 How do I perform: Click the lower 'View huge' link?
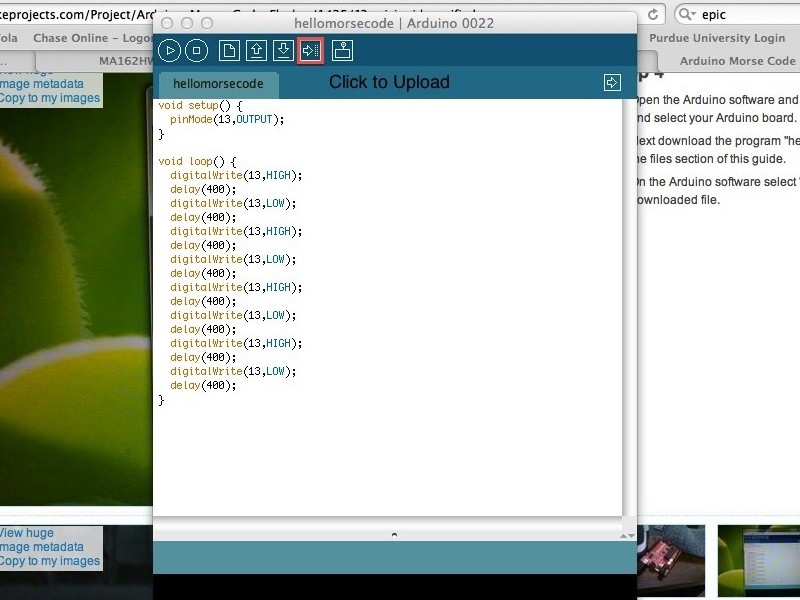click(x=27, y=533)
